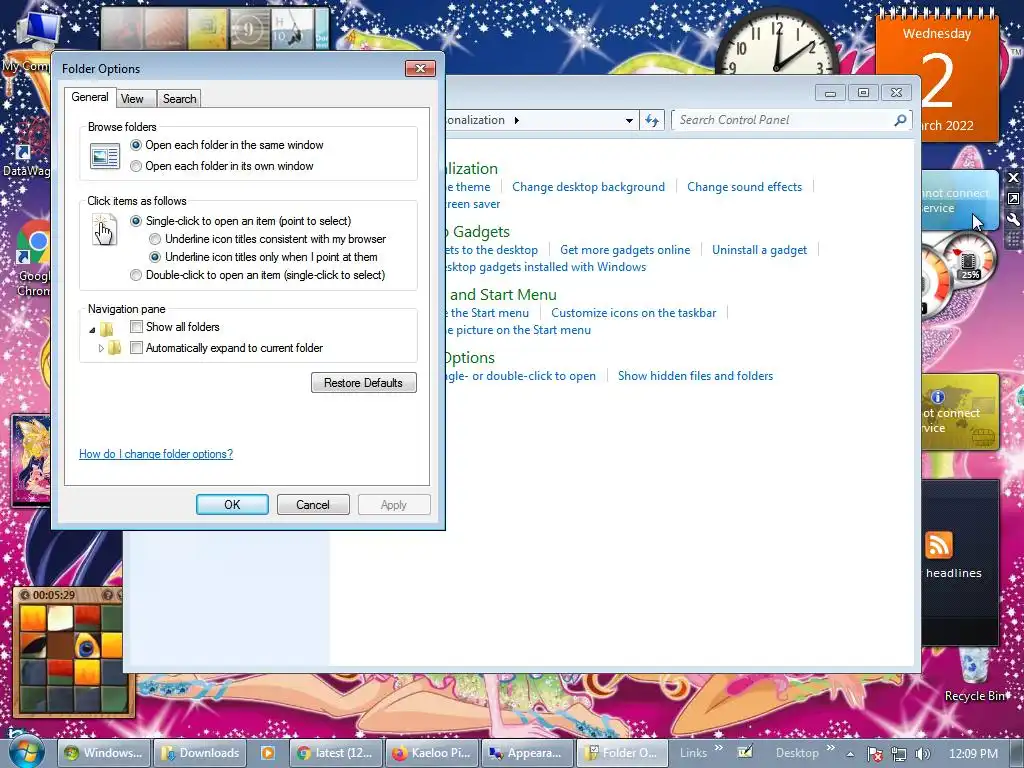
Task: Open the address bar history dropdown in Control Panel
Action: coord(629,120)
